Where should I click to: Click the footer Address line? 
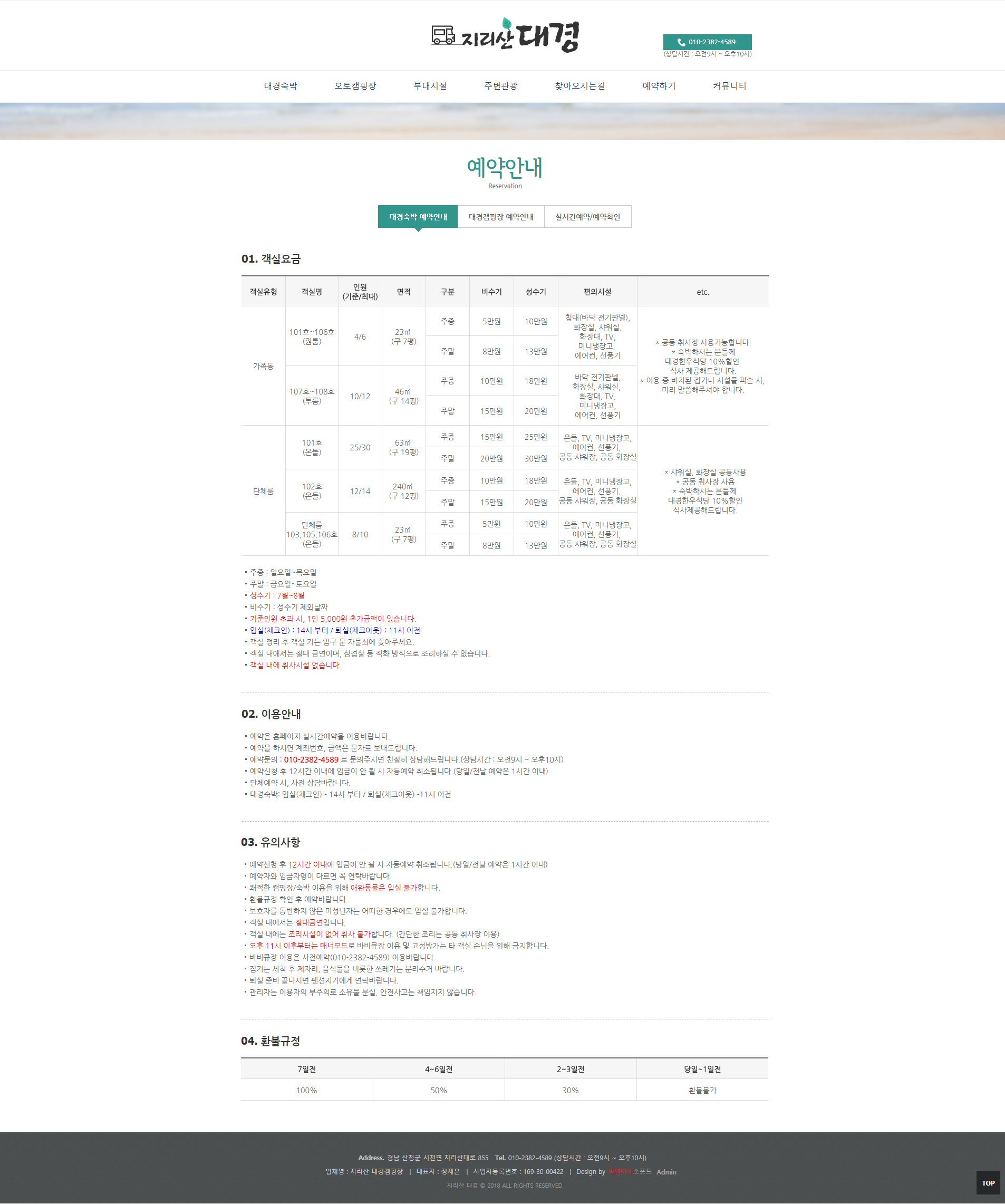423,1158
